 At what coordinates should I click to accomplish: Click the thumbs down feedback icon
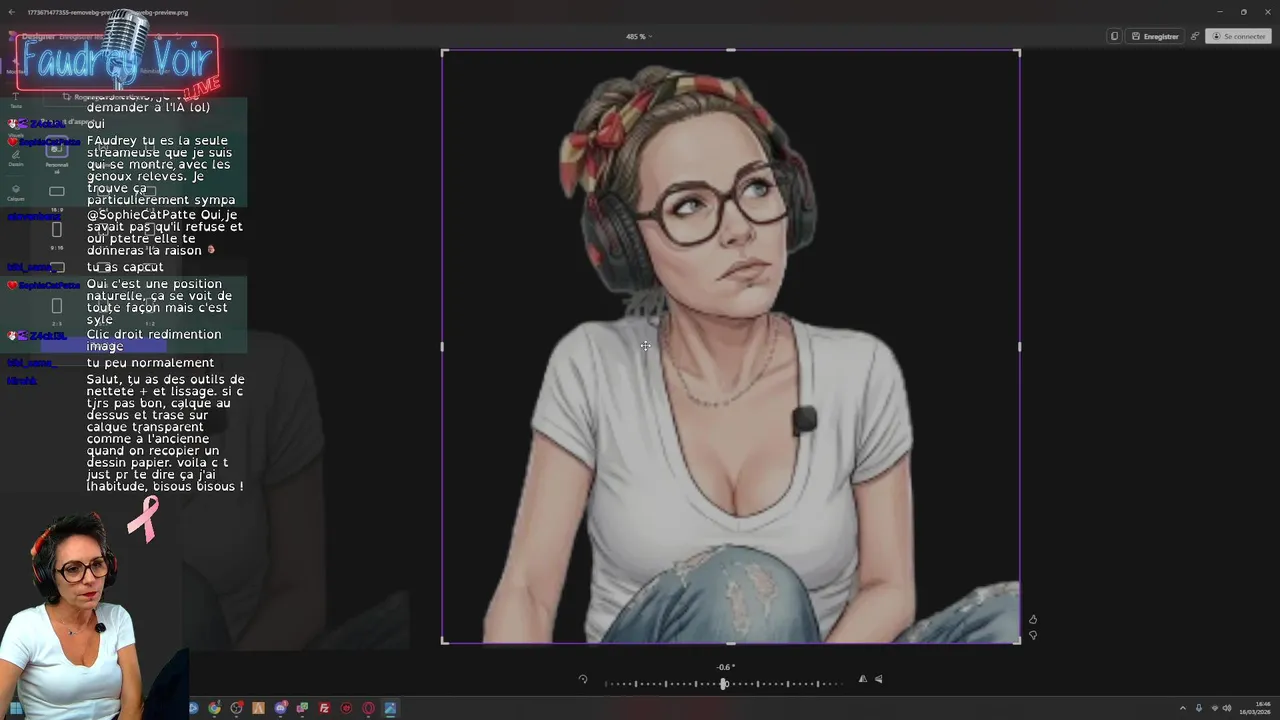coord(1033,635)
